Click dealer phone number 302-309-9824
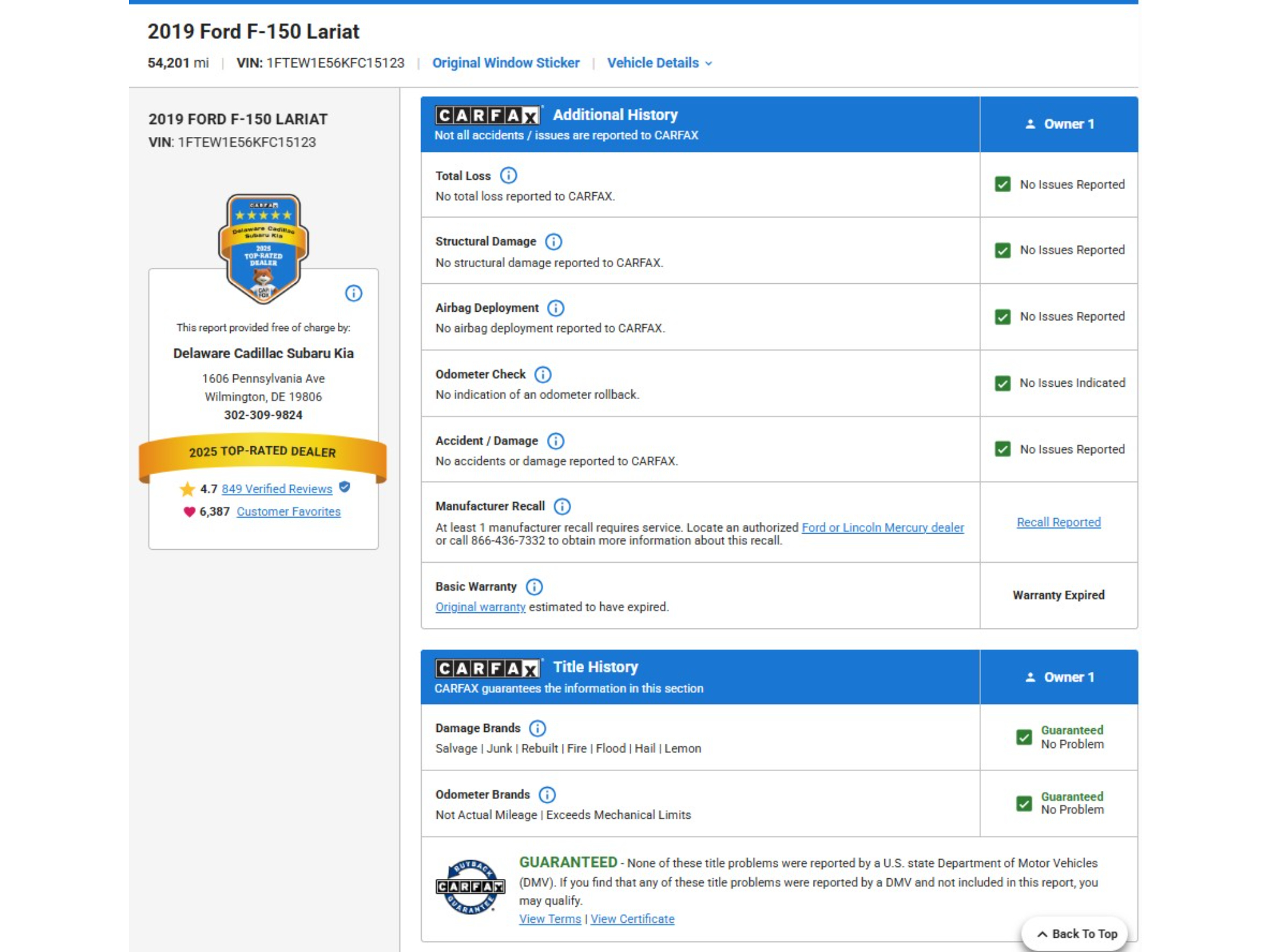The width and height of the screenshot is (1270, 952). tap(263, 415)
